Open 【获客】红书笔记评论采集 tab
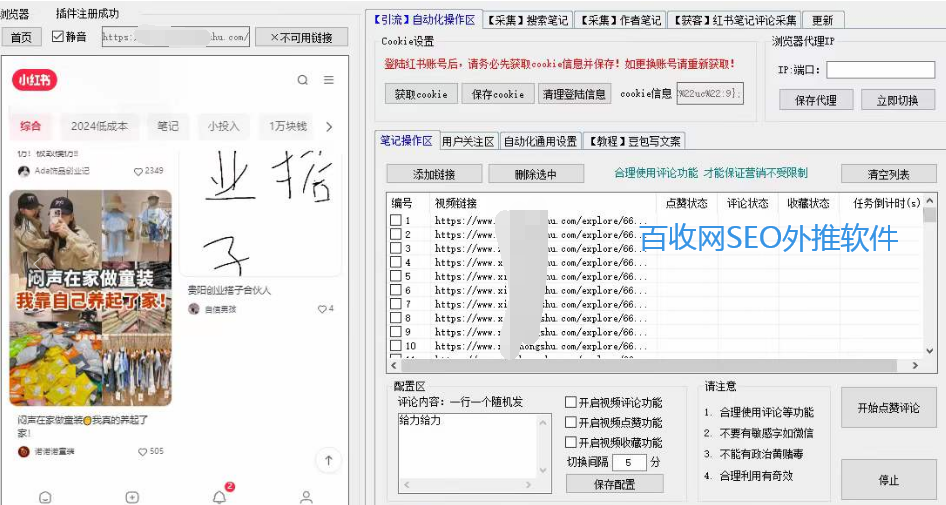 click(x=735, y=21)
